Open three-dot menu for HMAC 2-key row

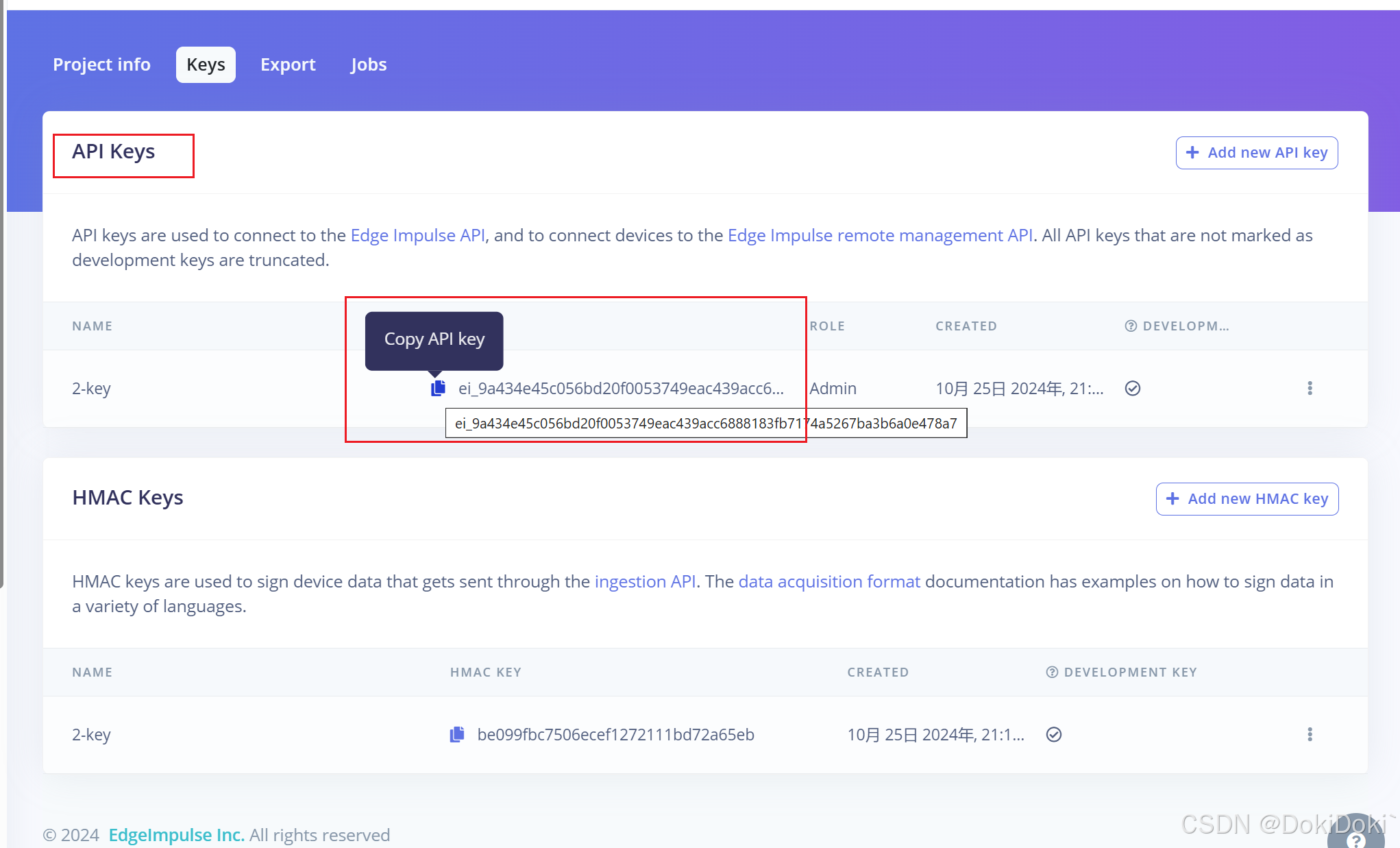[x=1310, y=735]
